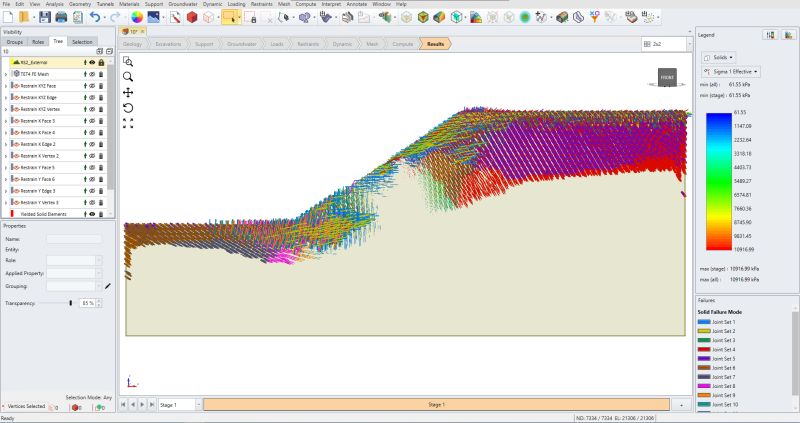Show Restrain X Edge 2 via eye icon
The height and width of the screenshot is (423, 800).
point(92,144)
